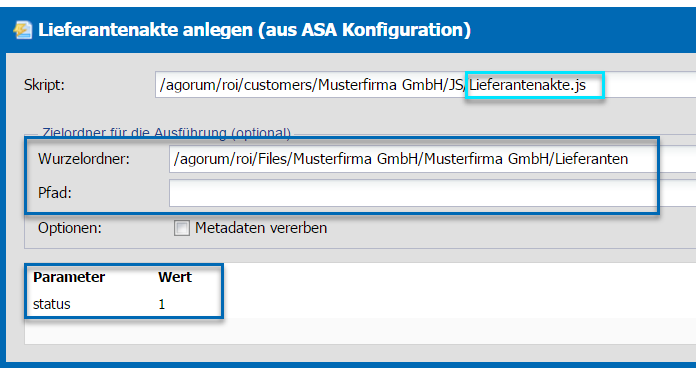Click the Skript label

click(x=44, y=85)
